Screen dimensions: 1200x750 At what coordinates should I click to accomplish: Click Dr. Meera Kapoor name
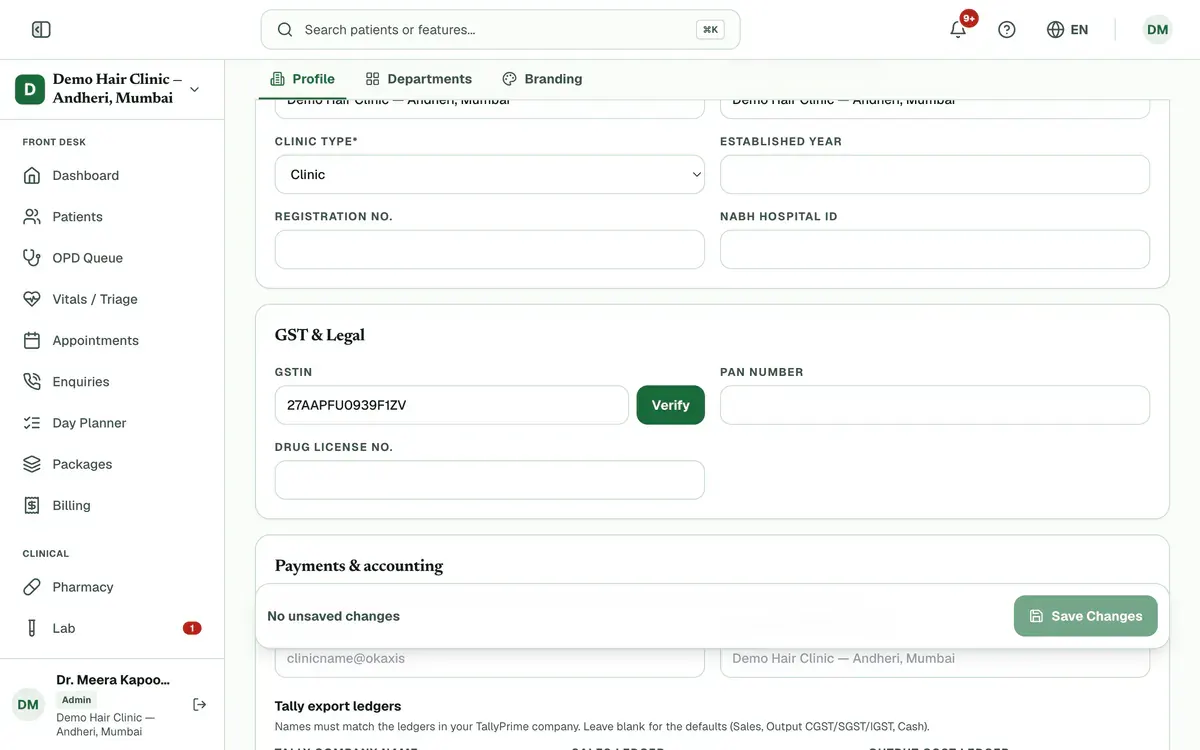pos(113,680)
